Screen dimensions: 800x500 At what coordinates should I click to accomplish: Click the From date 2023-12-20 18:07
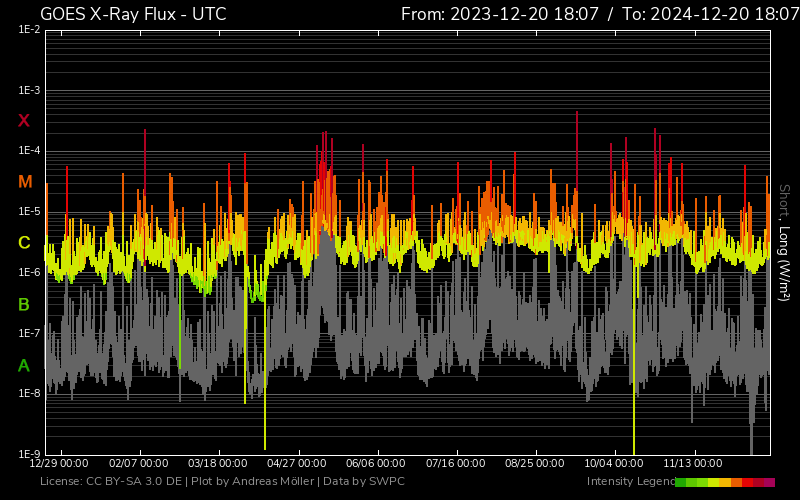click(x=500, y=14)
